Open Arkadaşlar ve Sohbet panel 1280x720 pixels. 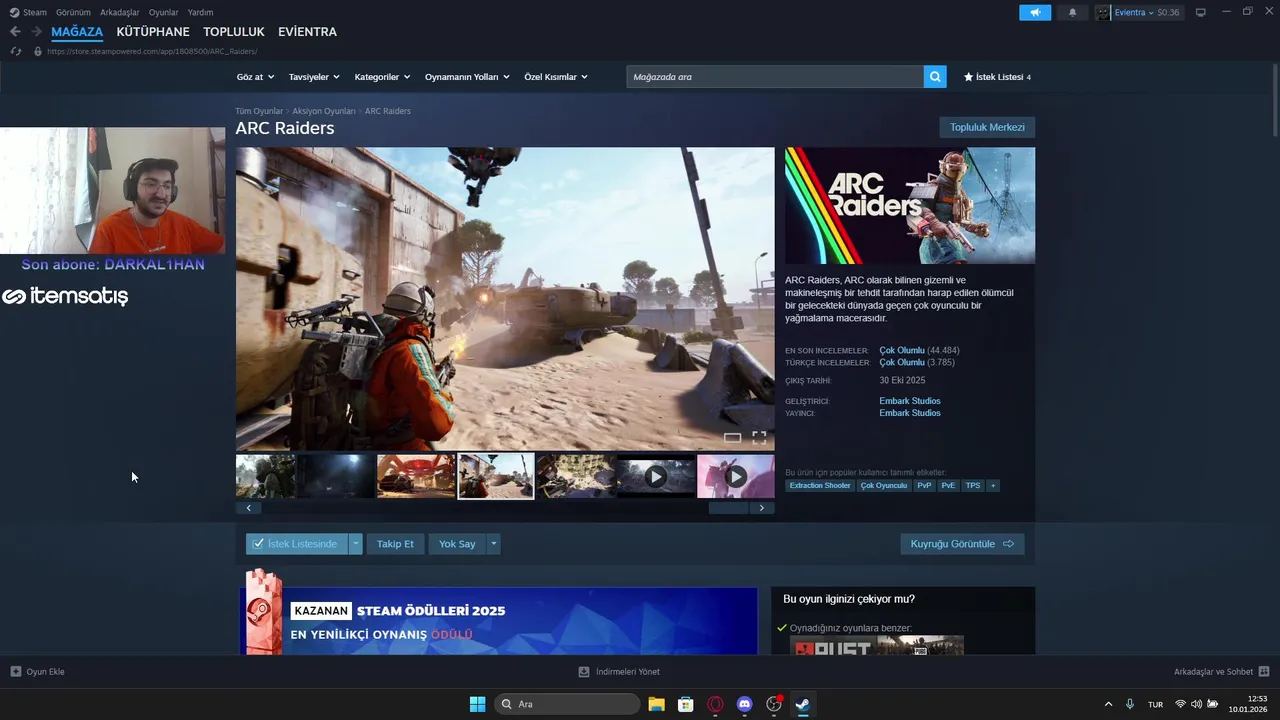1221,672
